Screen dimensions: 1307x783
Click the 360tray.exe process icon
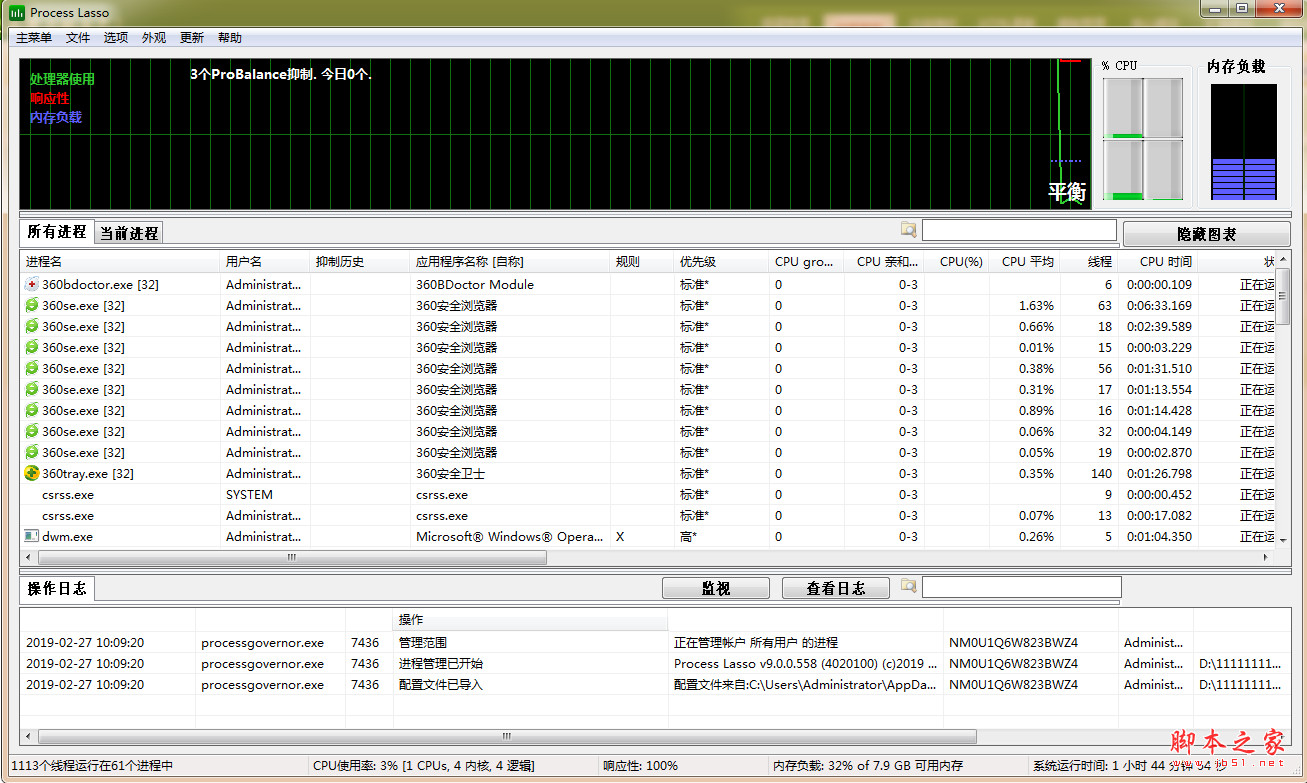[x=32, y=473]
